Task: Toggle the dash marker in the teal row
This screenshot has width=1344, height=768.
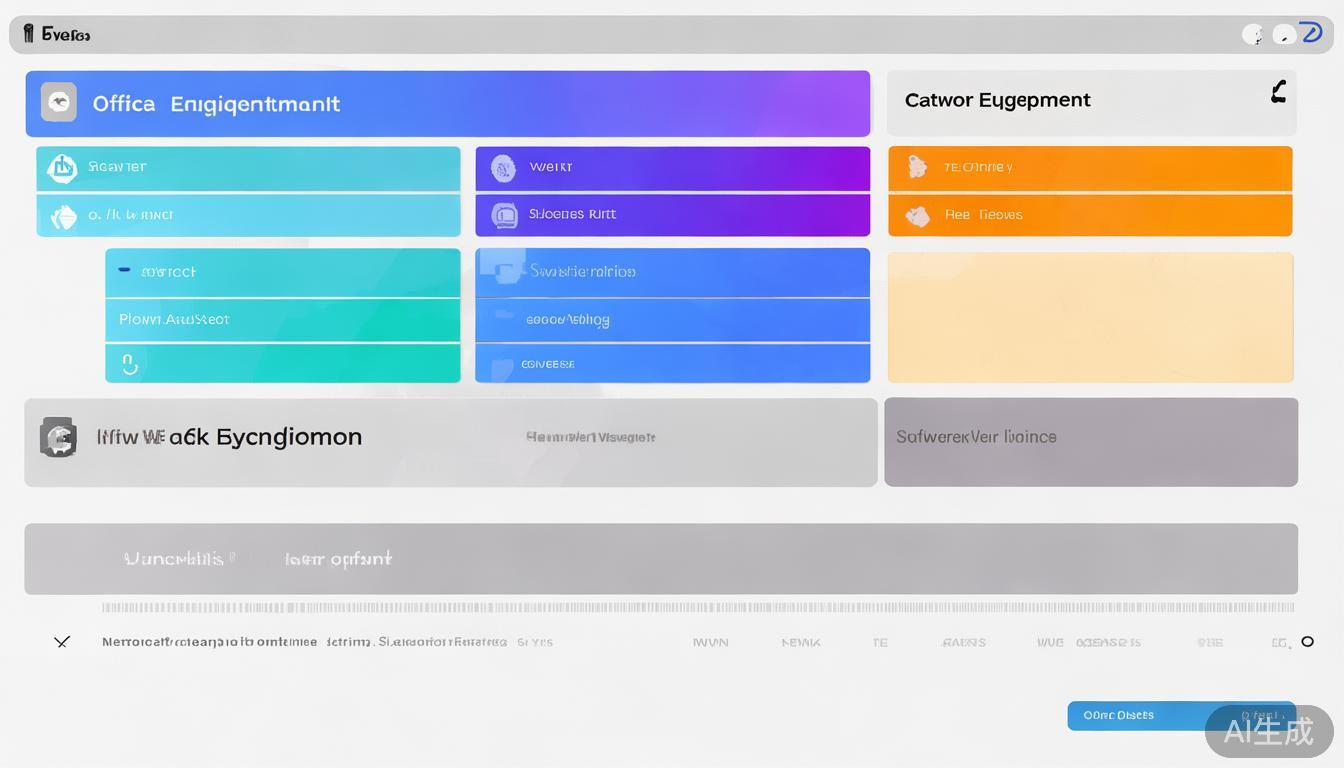Action: [124, 270]
